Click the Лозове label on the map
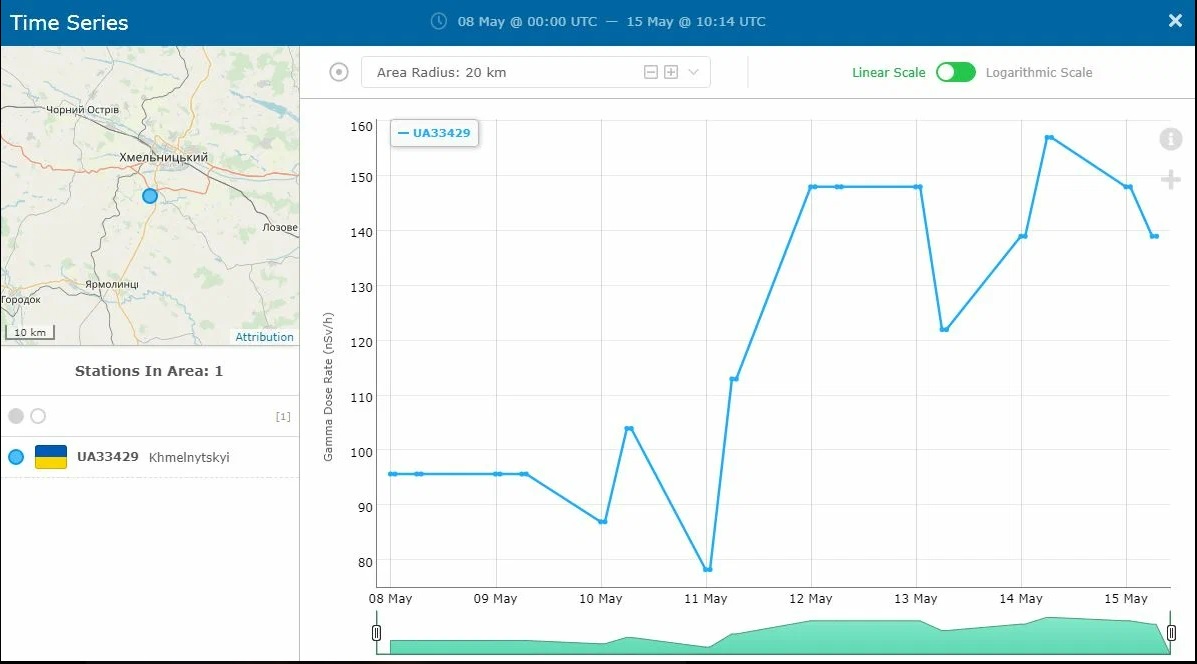 pos(280,227)
